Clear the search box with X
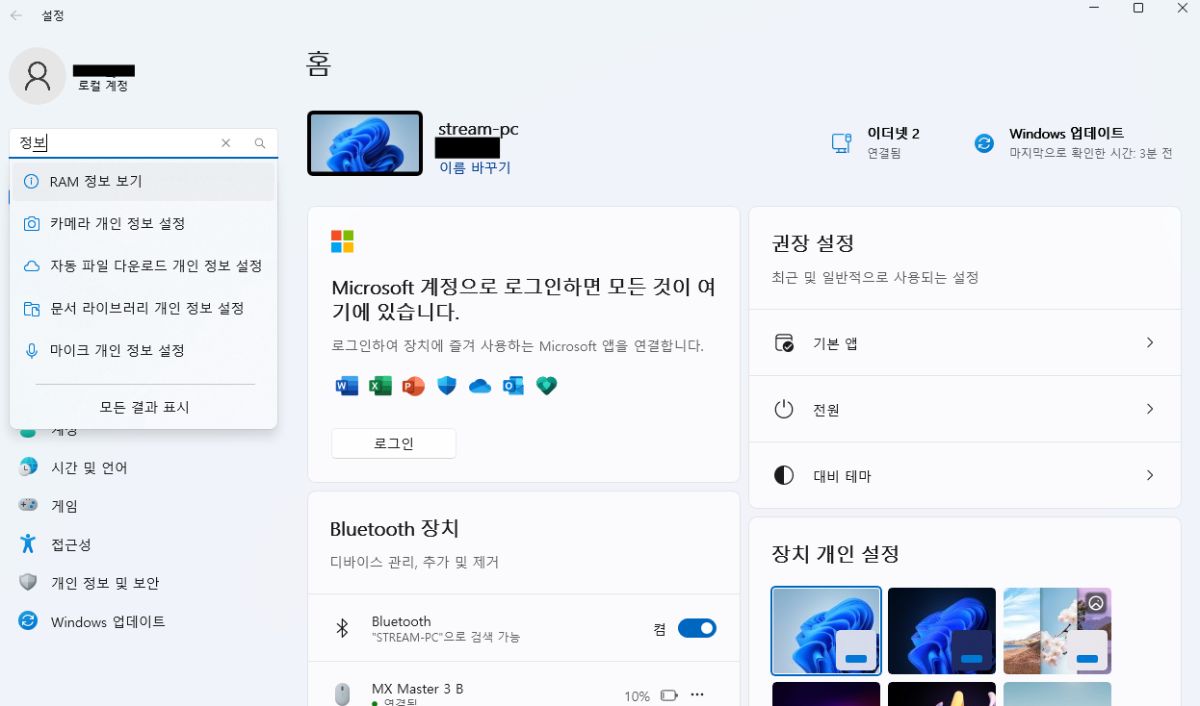This screenshot has width=1200, height=706. tap(226, 143)
